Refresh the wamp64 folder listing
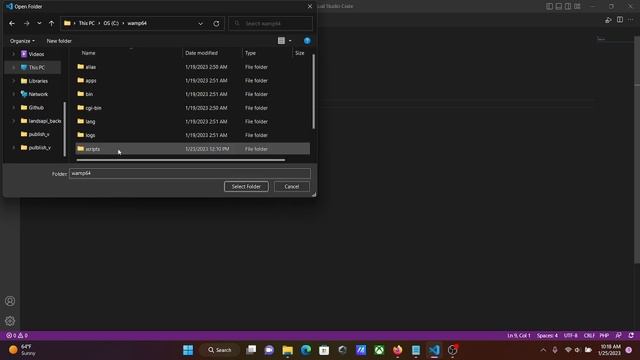 [x=216, y=24]
